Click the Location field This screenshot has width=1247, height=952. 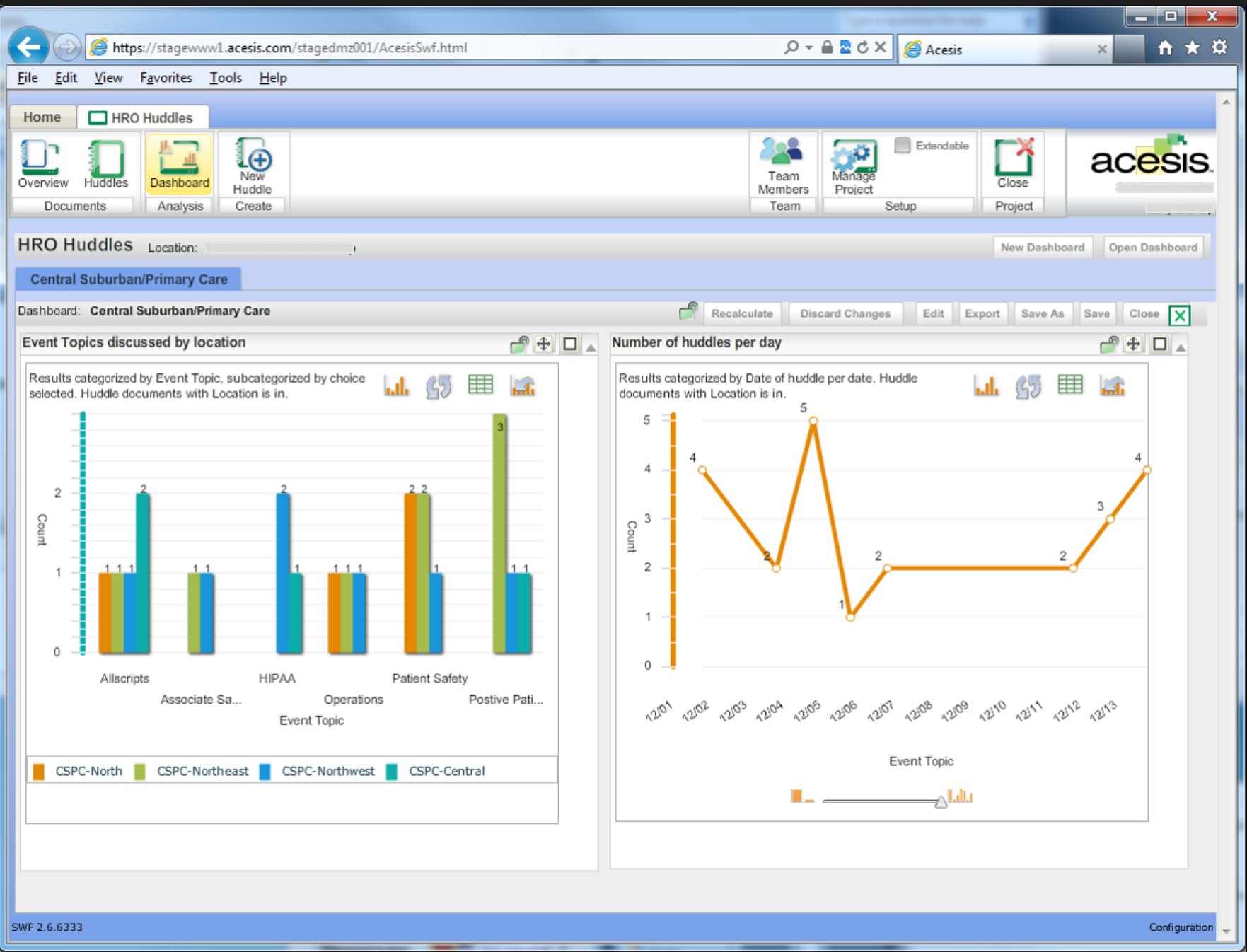pos(279,248)
